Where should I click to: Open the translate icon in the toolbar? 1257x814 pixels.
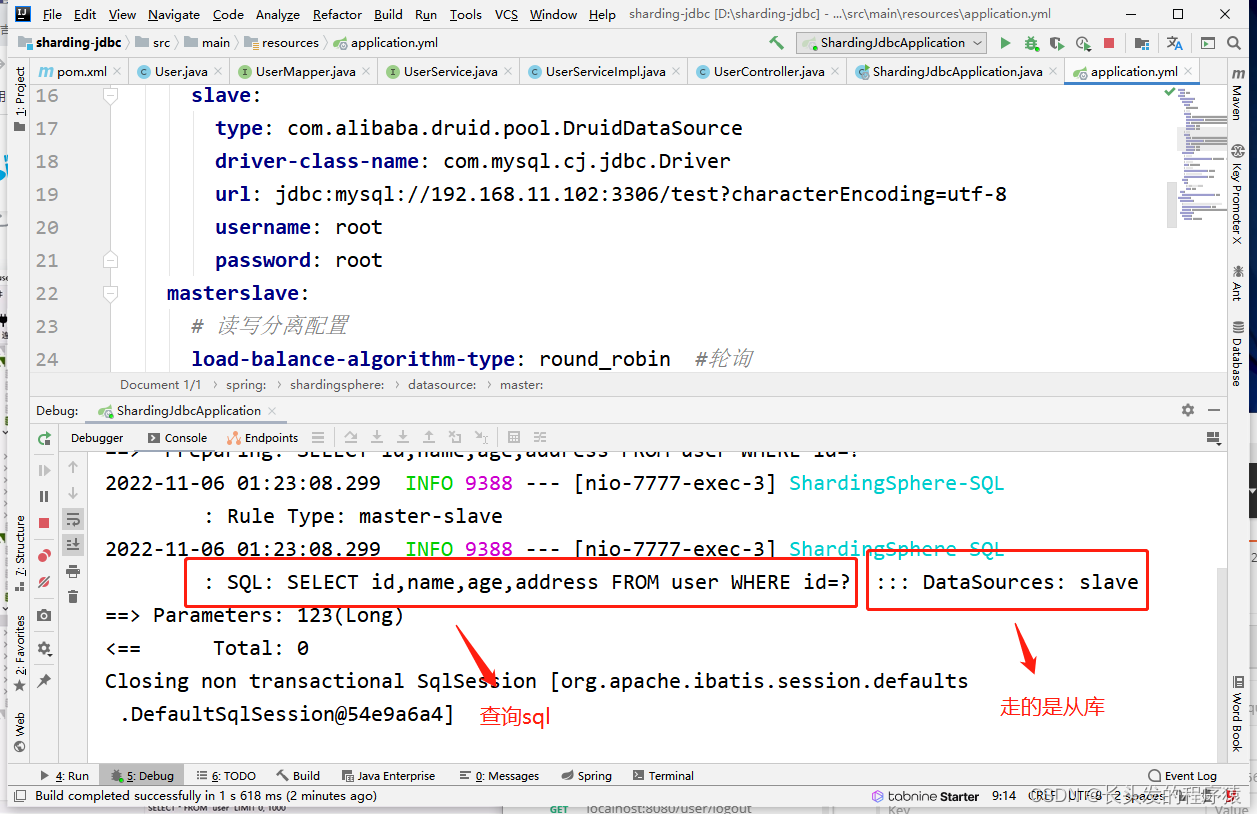point(1174,43)
